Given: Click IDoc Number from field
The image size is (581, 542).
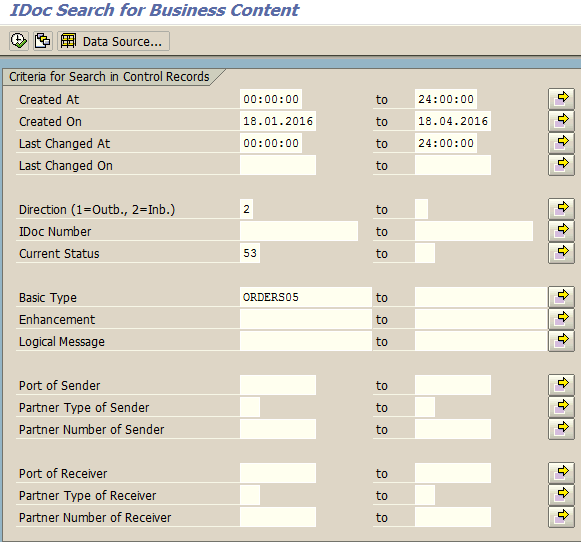Looking at the screenshot, I should coord(299,231).
